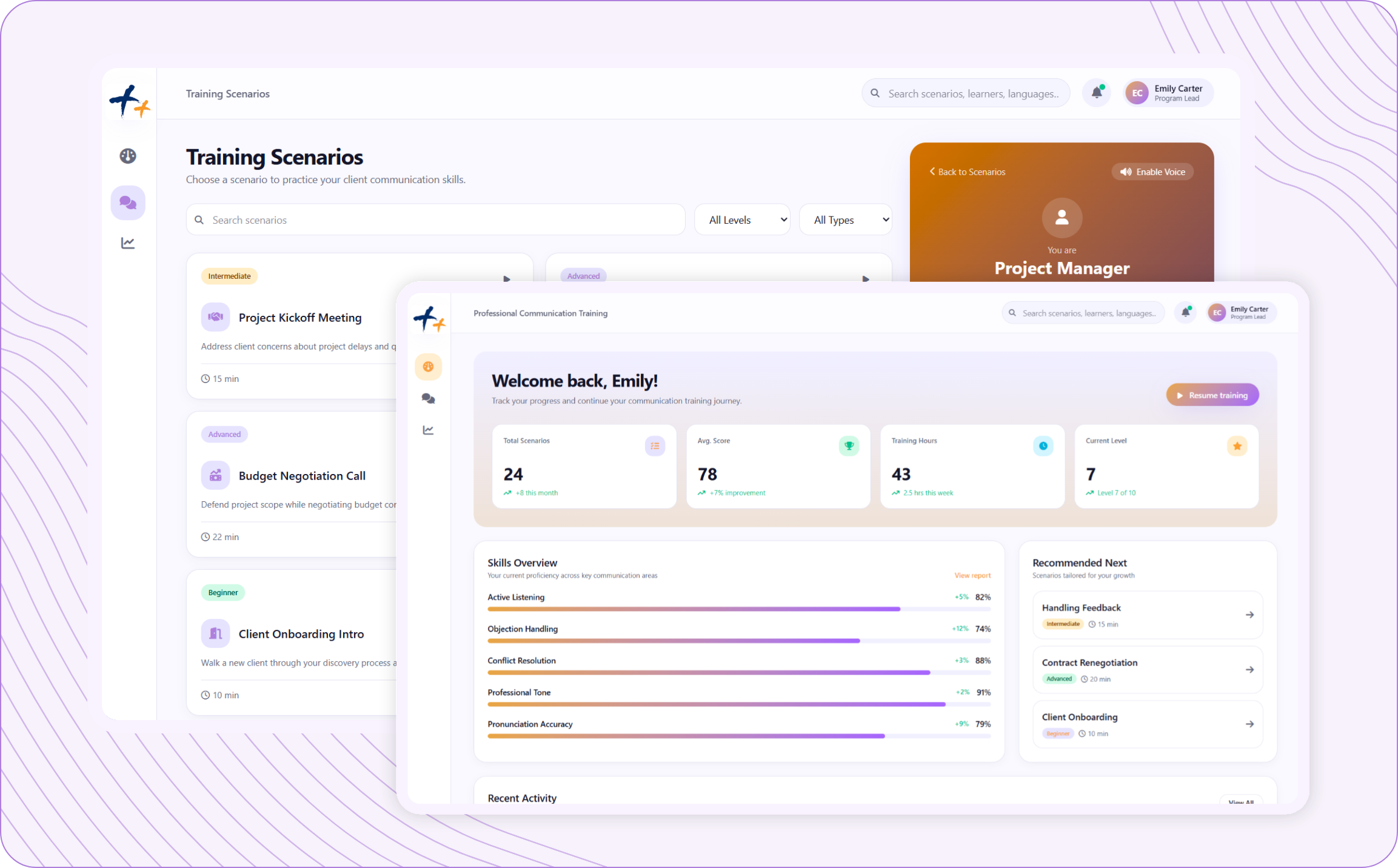Click the logo in Training Scenarios window

[129, 101]
